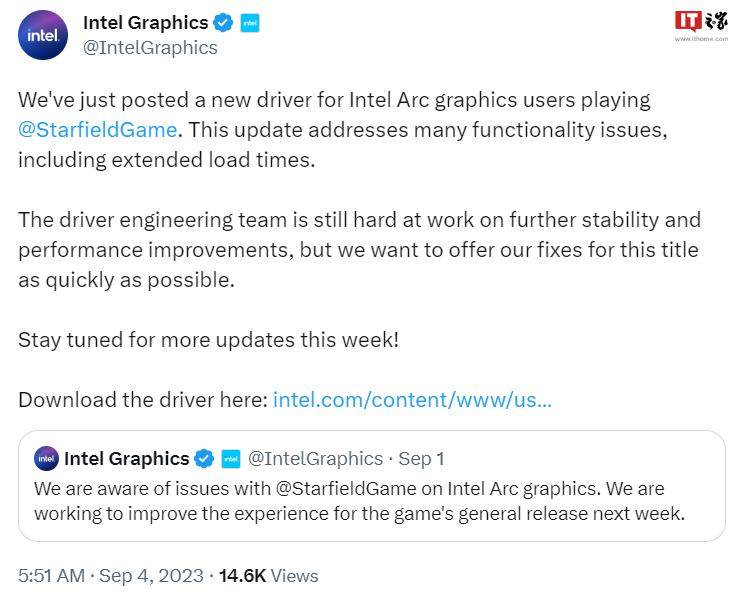Open the quoted tweet about Starfield issues

tap(370, 501)
